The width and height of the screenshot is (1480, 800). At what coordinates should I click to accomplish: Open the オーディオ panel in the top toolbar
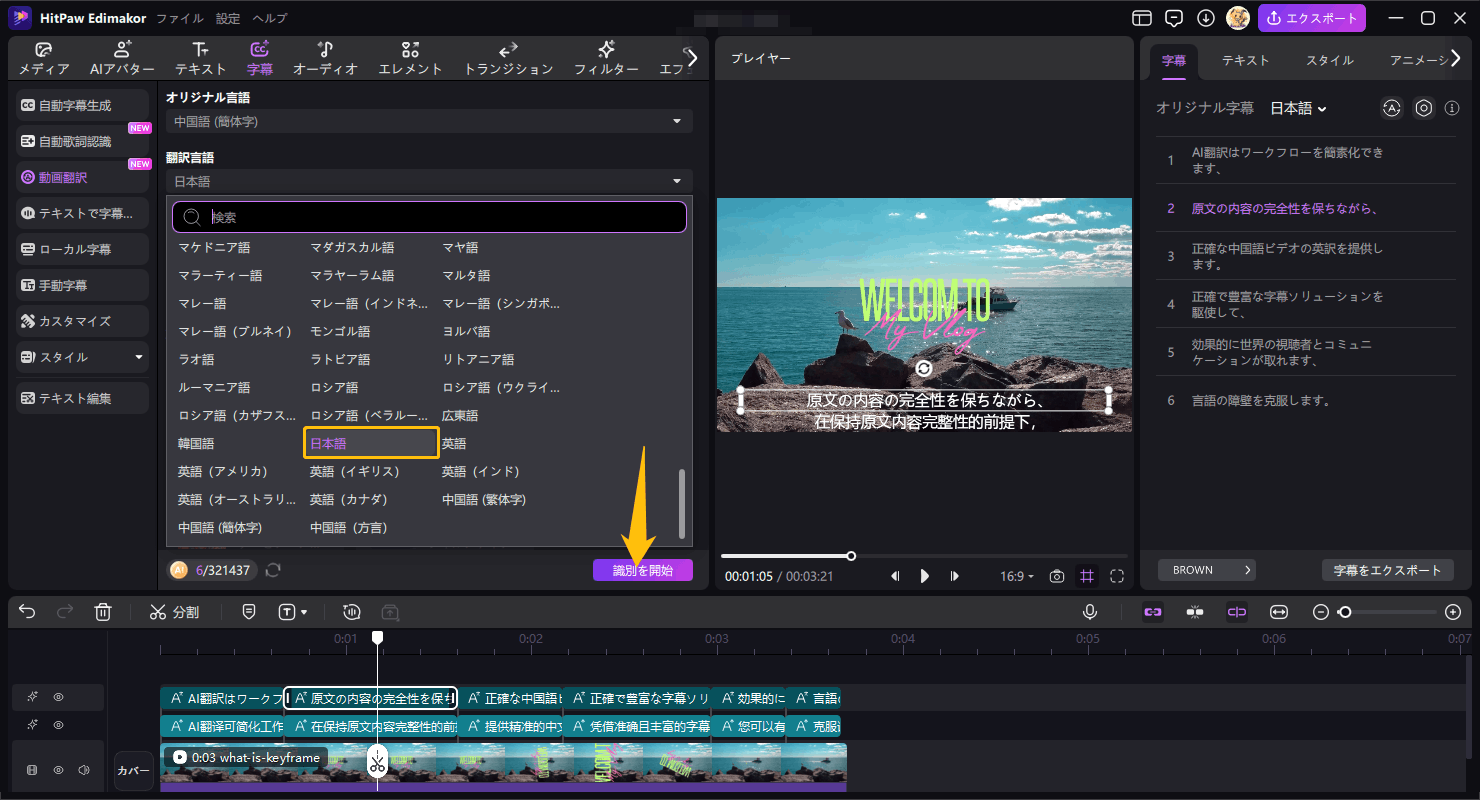(x=323, y=57)
